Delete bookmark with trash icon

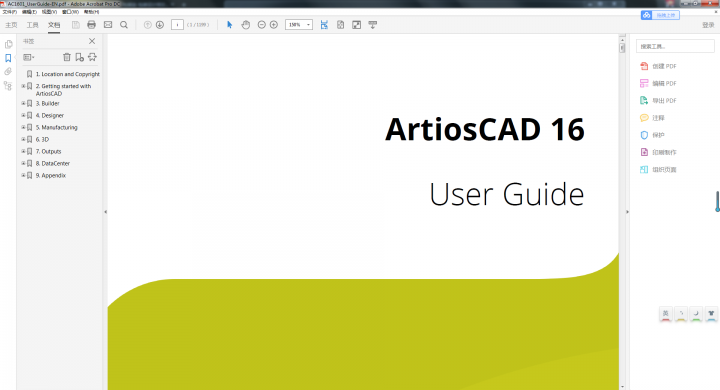click(67, 57)
